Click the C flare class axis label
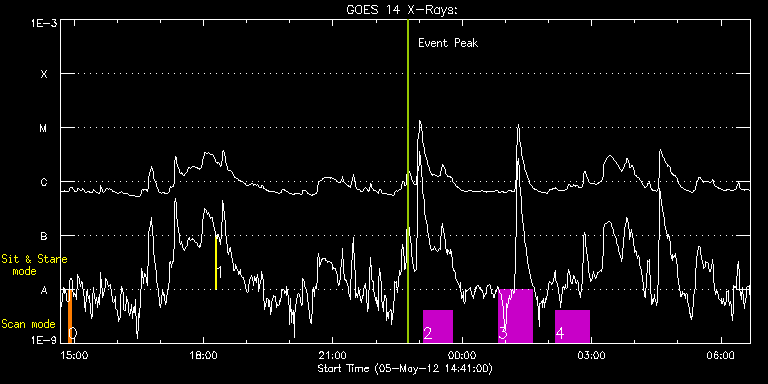The height and width of the screenshot is (384, 768). tap(44, 182)
